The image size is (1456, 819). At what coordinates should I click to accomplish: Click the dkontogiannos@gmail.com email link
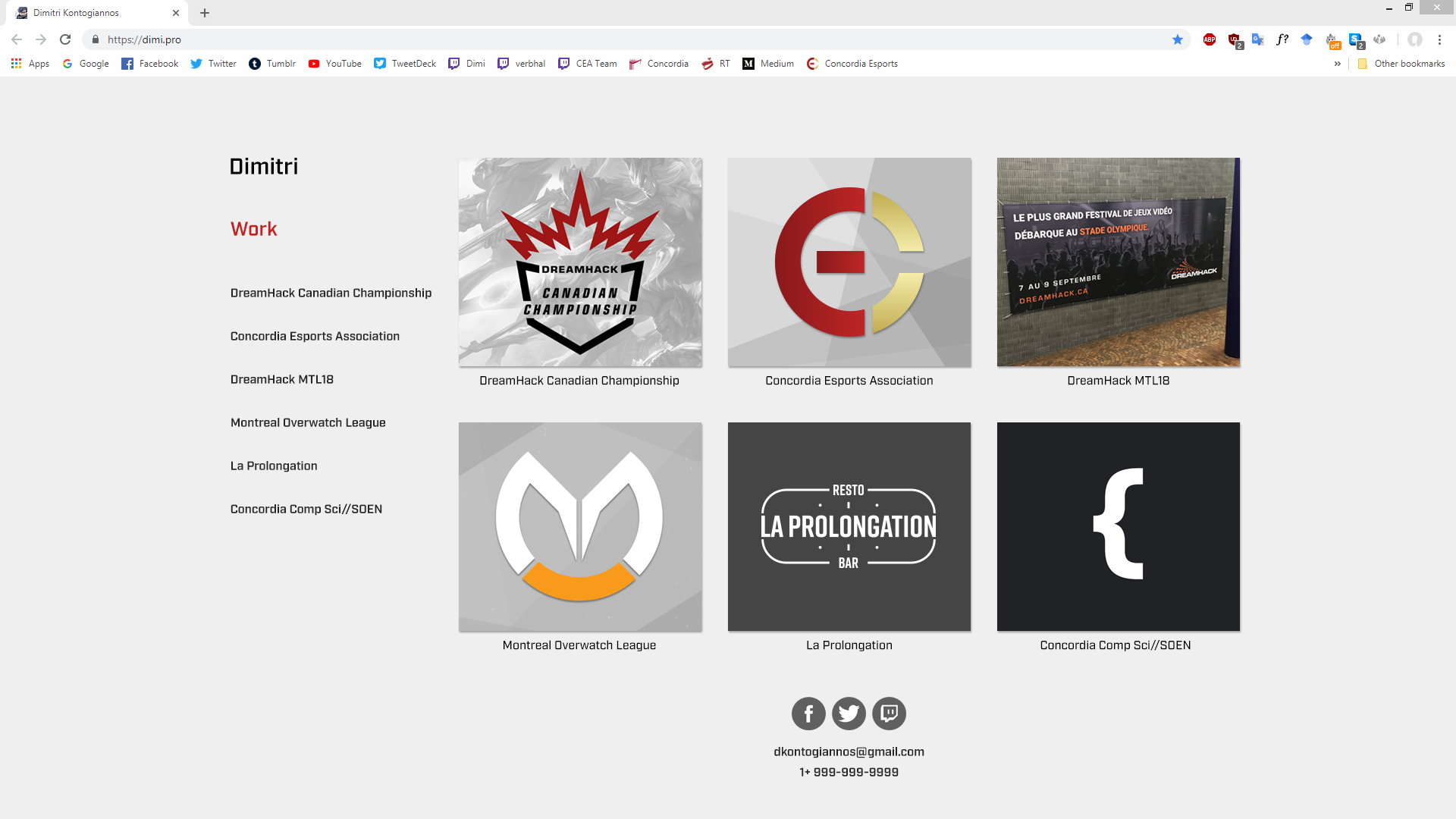coord(849,752)
